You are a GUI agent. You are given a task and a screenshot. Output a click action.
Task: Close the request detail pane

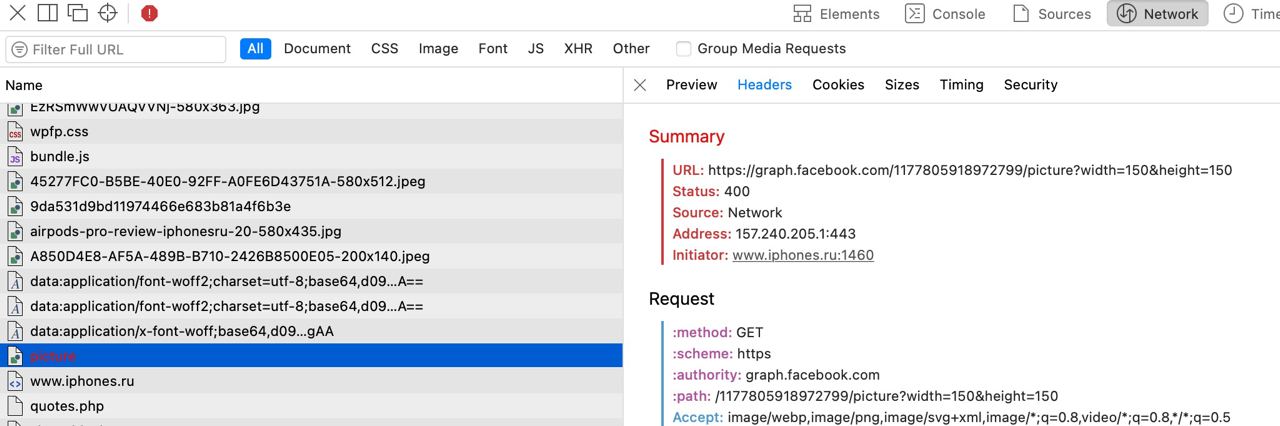(x=640, y=85)
